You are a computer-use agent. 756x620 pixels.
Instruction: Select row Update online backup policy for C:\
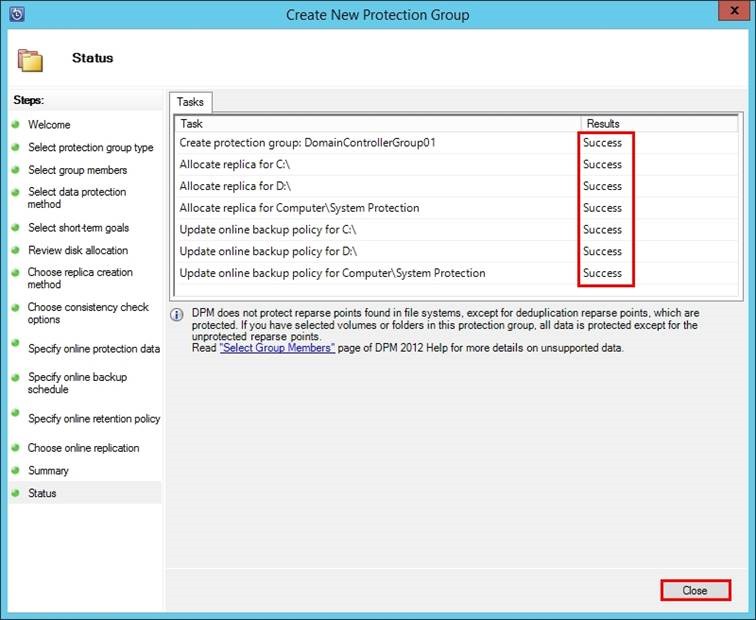pos(457,229)
